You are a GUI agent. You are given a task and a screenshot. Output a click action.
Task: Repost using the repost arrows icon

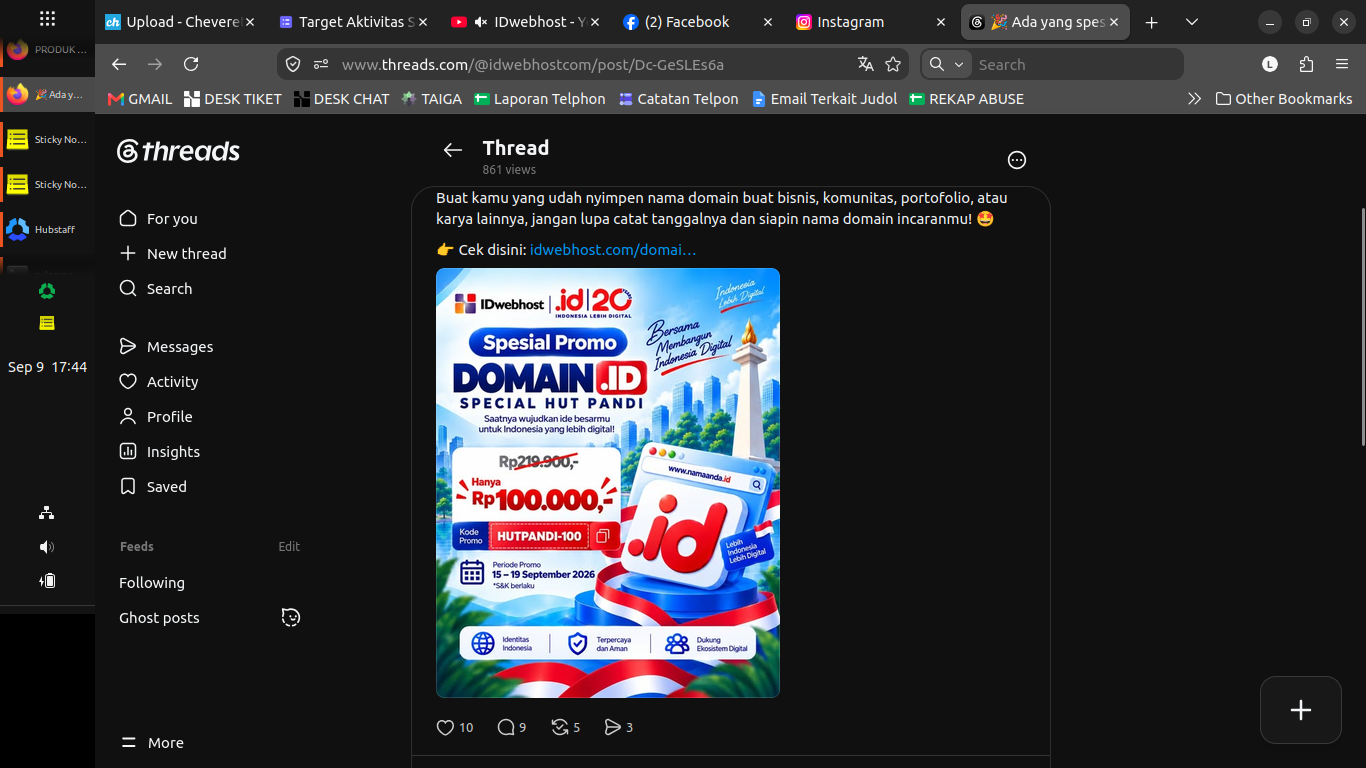coord(560,727)
